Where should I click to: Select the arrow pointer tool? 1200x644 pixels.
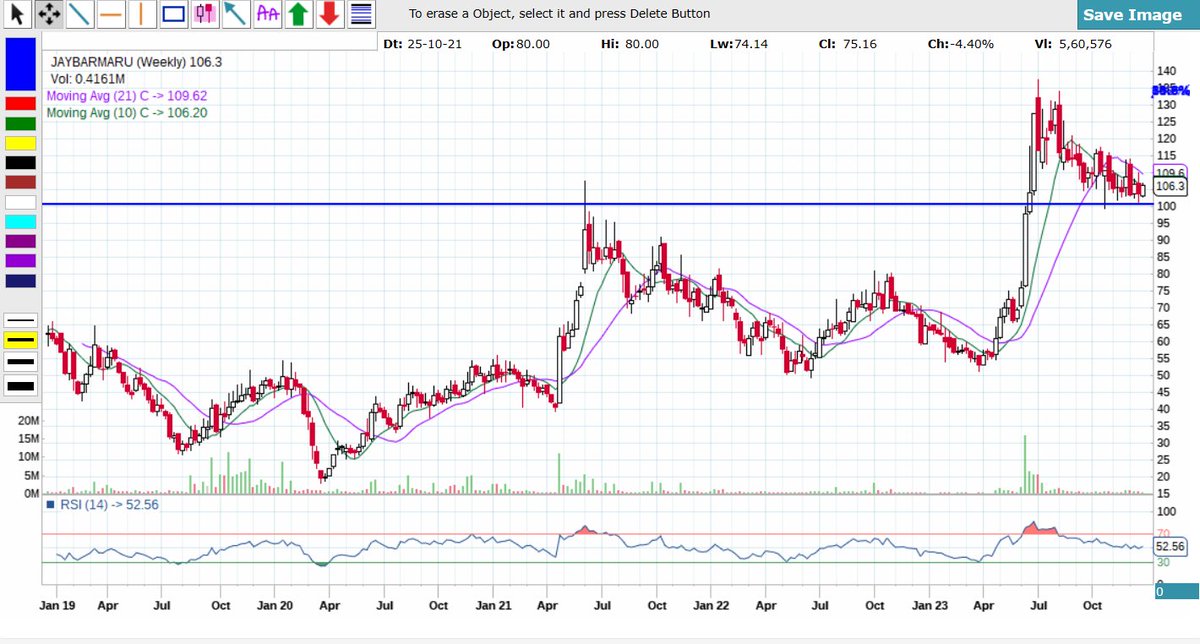(18, 14)
